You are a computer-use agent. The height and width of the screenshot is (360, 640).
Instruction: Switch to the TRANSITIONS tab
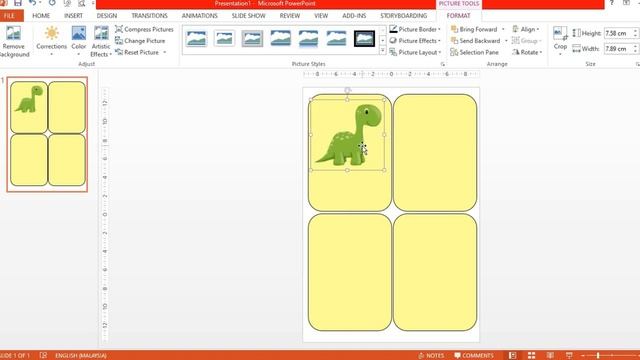(149, 16)
